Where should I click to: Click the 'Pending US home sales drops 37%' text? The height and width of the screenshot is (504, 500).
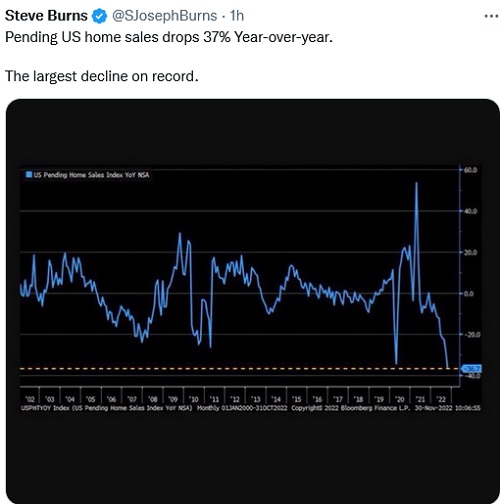(118, 37)
